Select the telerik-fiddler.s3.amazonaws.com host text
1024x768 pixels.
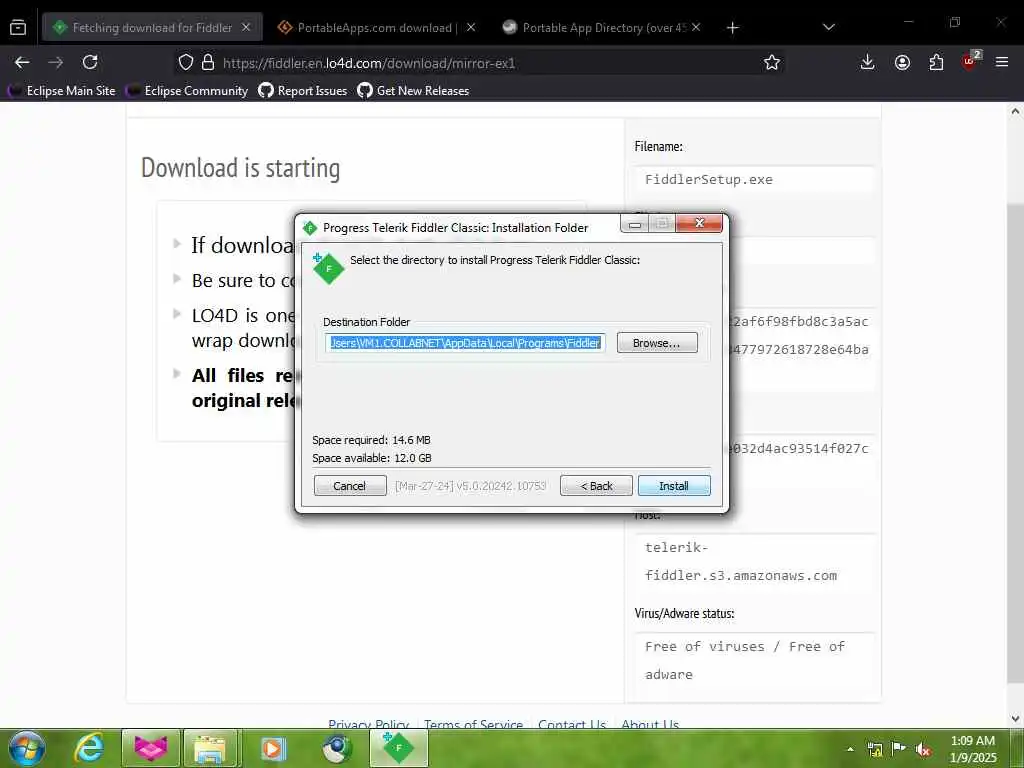tap(741, 562)
